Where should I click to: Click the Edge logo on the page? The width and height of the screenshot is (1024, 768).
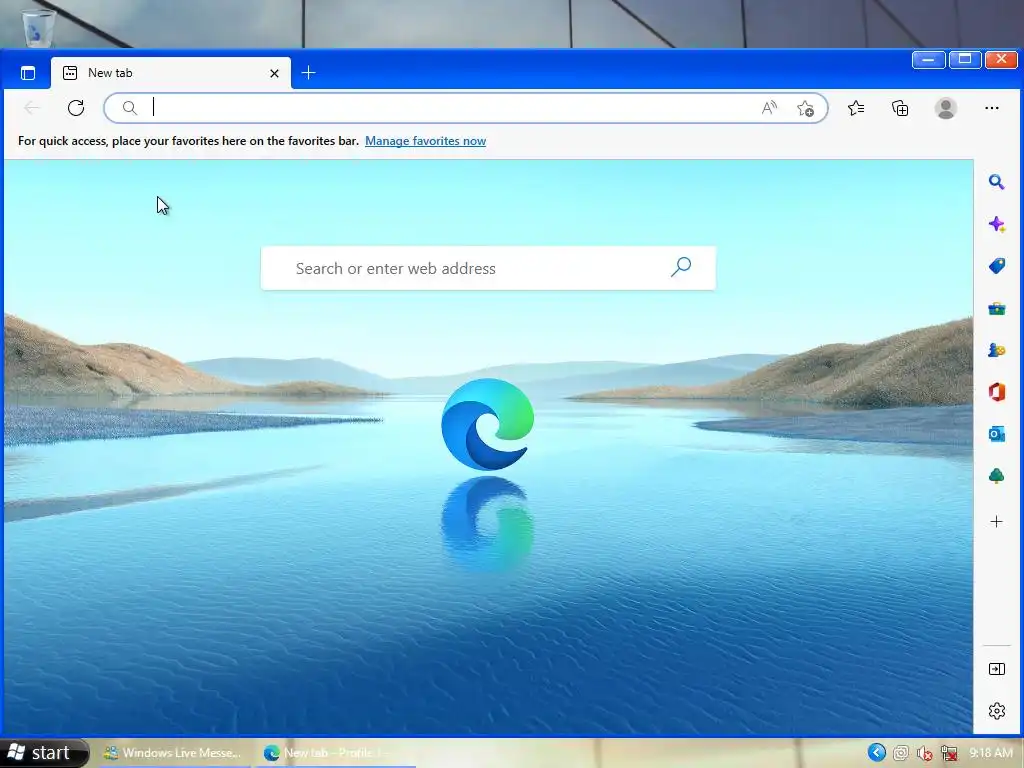tap(487, 424)
